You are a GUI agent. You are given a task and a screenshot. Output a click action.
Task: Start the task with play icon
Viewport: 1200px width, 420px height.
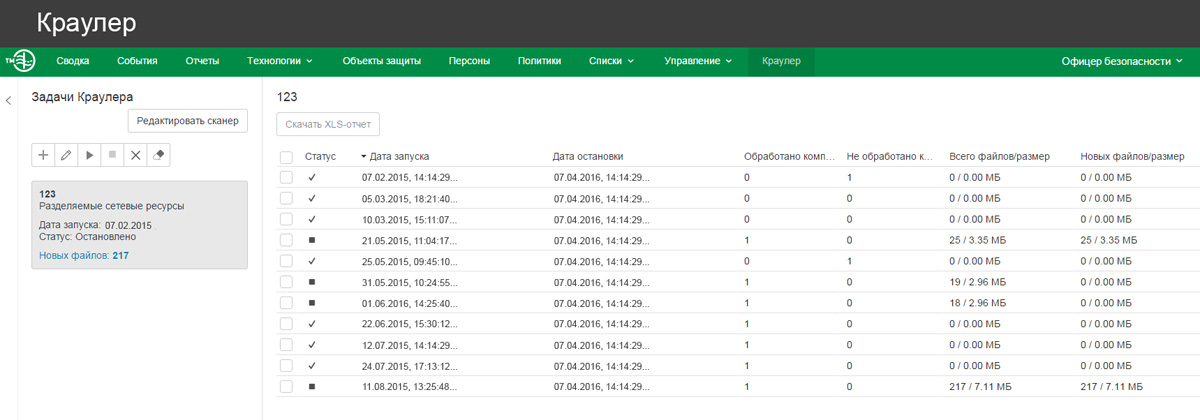tap(89, 155)
